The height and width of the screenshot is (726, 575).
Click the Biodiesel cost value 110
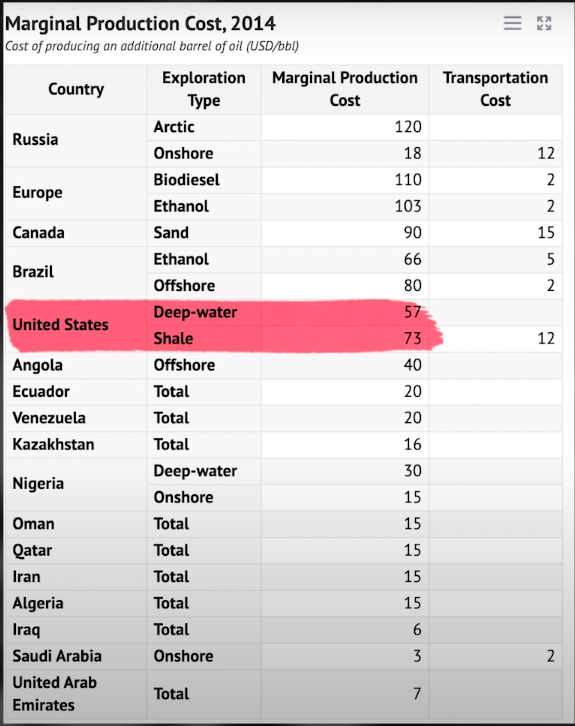345,180
